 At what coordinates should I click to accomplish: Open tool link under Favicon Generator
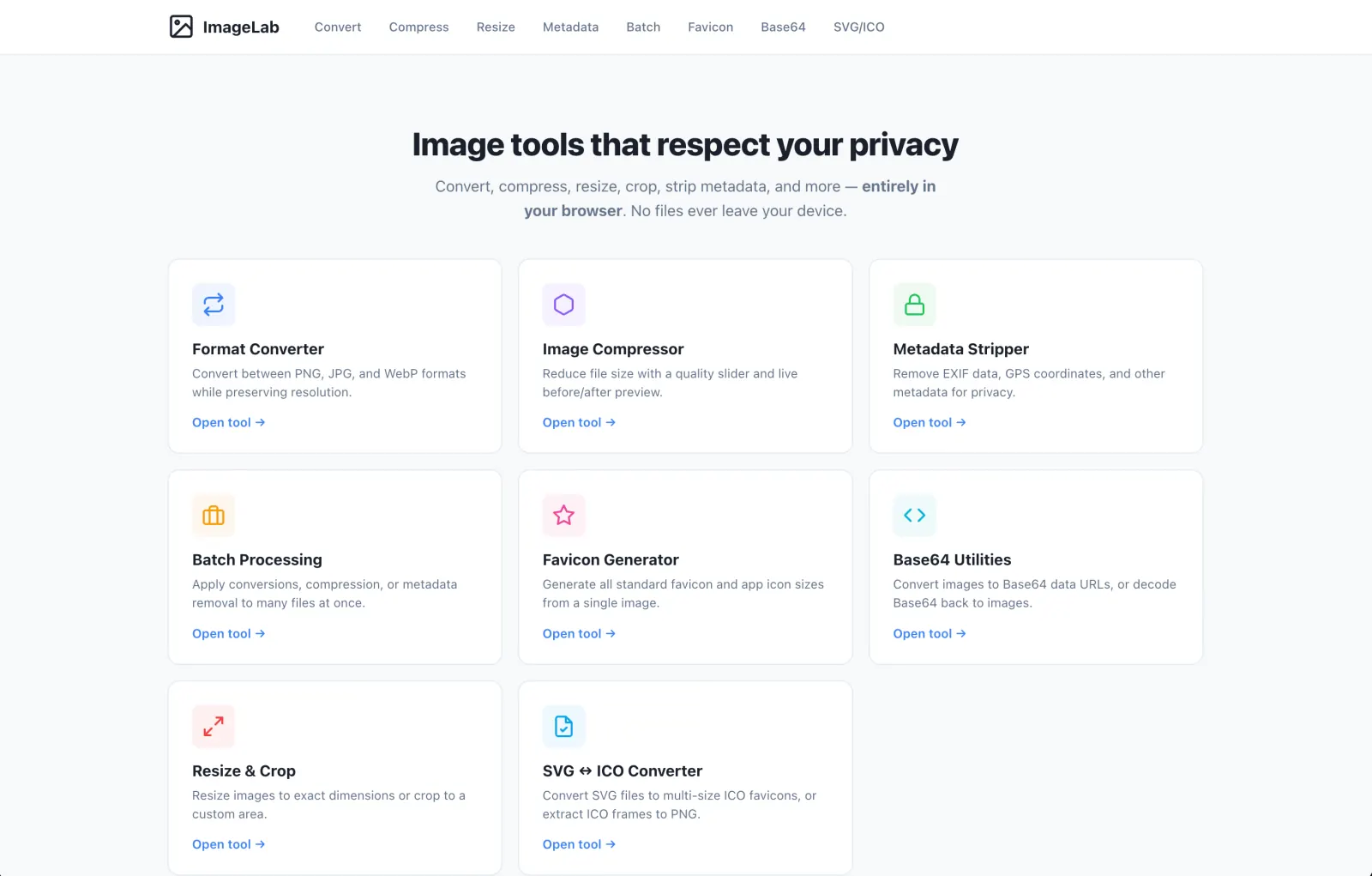pyautogui.click(x=579, y=633)
